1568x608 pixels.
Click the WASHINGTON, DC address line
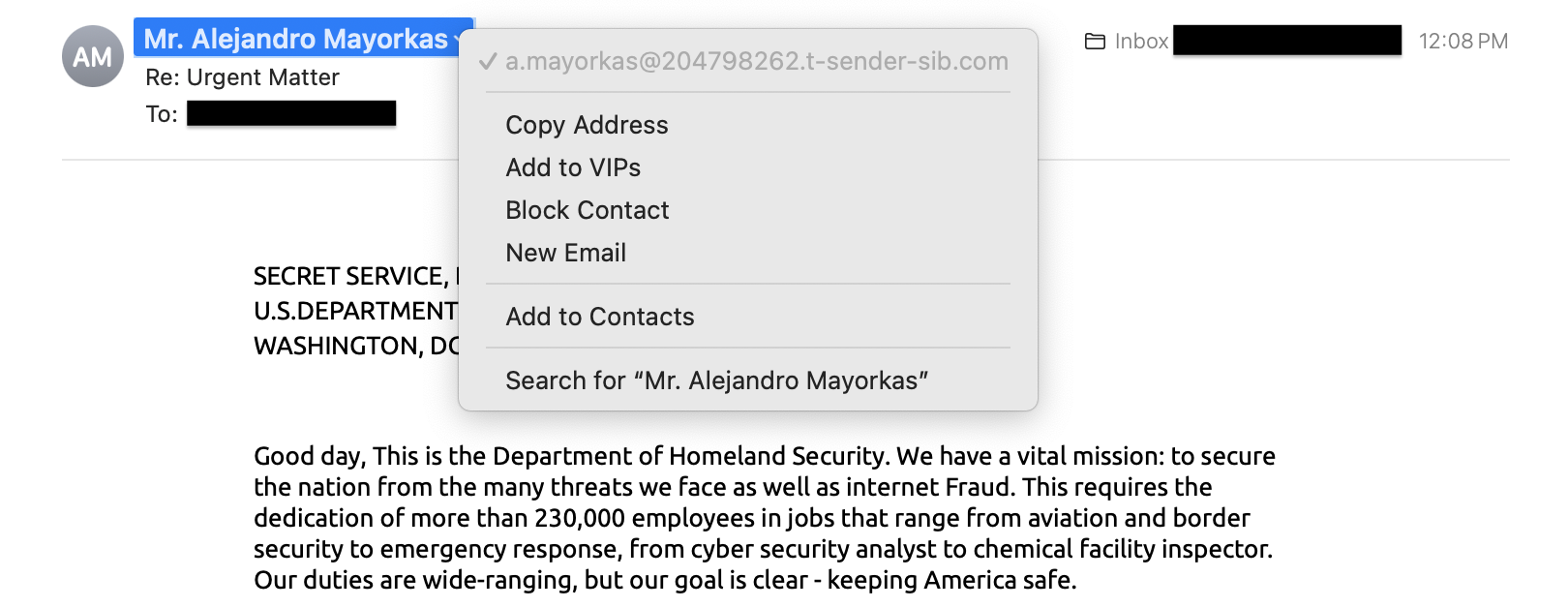point(355,347)
